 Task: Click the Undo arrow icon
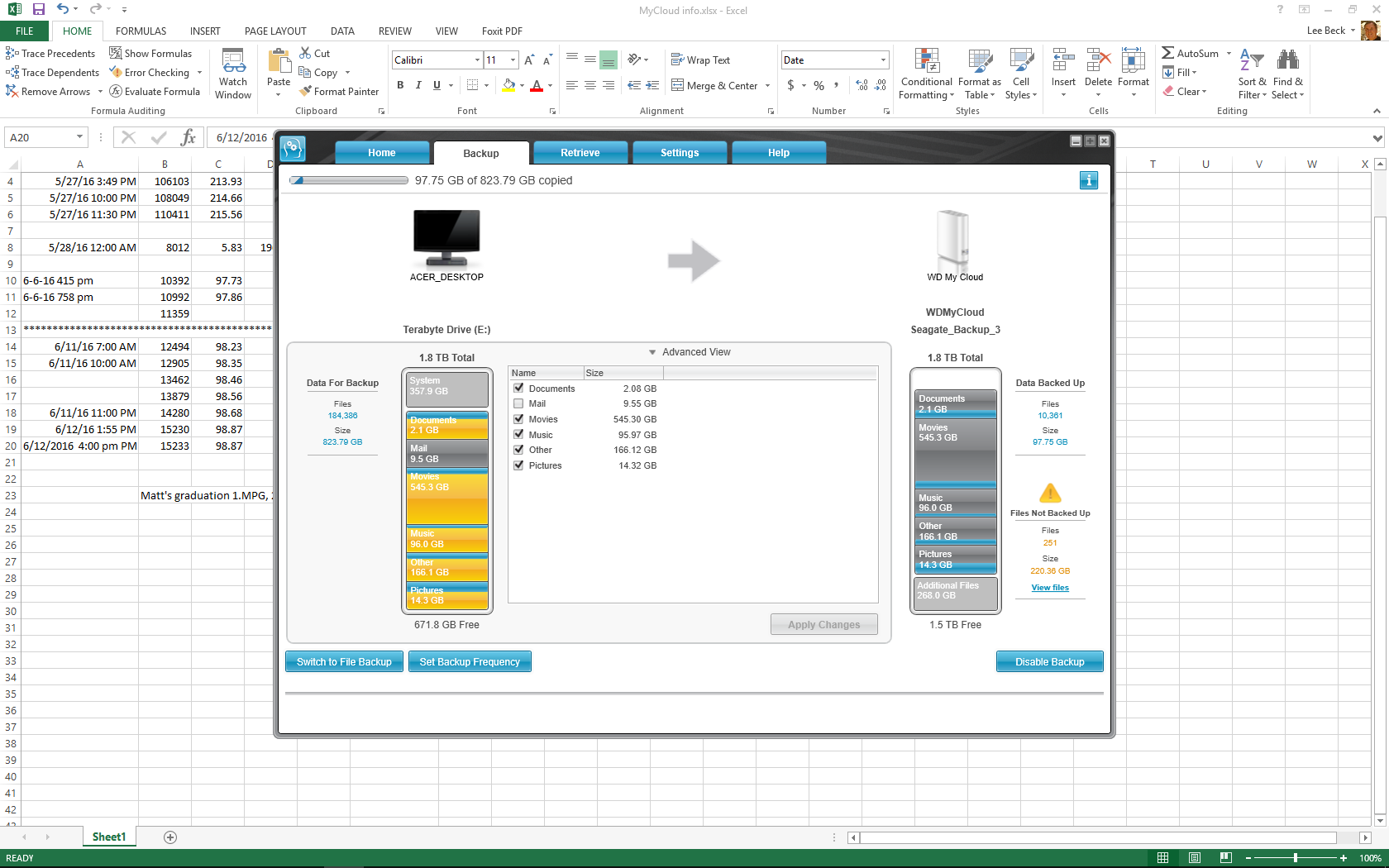pos(63,10)
